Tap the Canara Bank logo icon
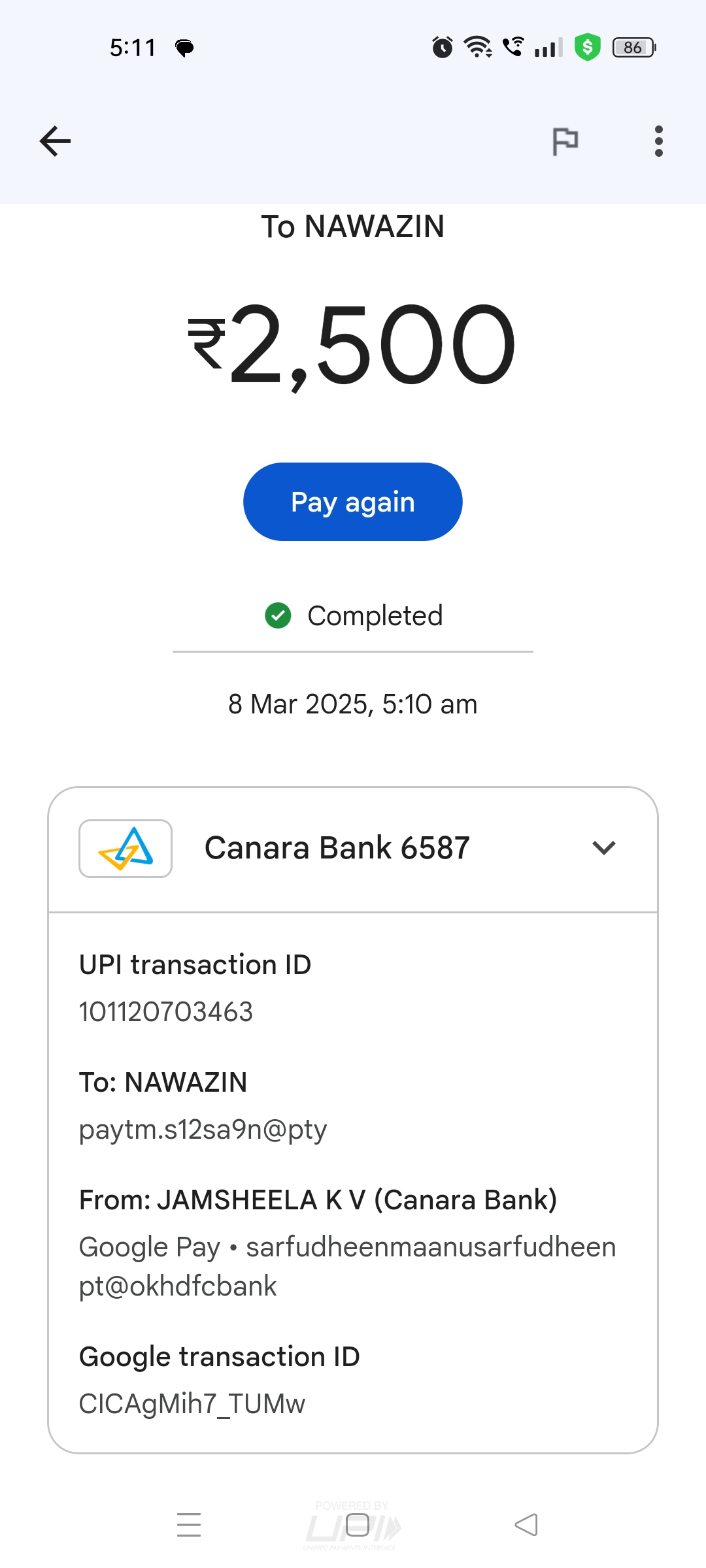Viewport: 706px width, 1568px height. click(126, 848)
